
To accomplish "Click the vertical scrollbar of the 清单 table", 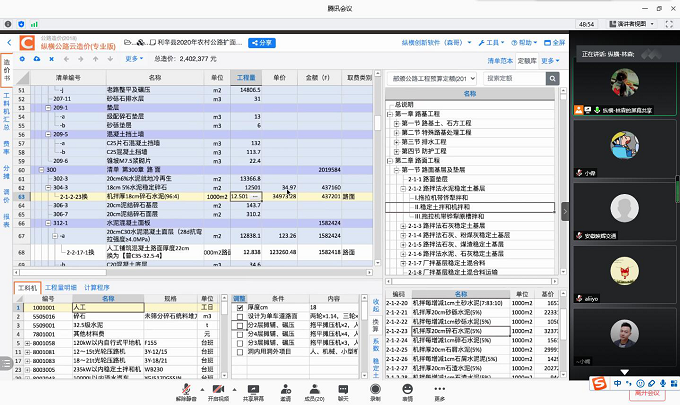I will 377,167.
